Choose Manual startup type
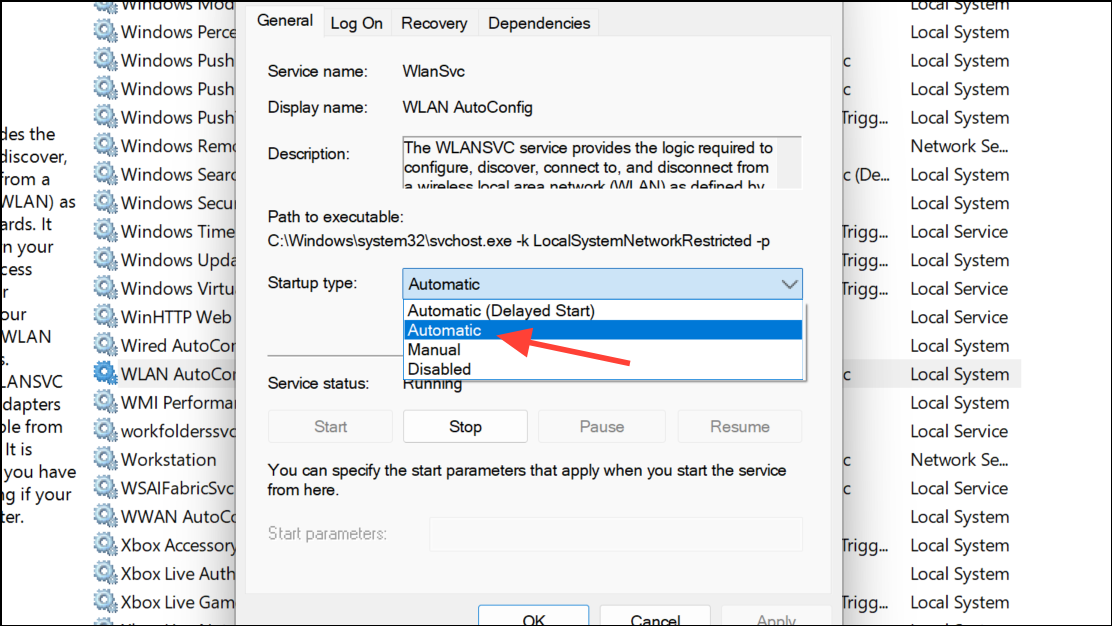This screenshot has height=626, width=1112. pyautogui.click(x=432, y=350)
